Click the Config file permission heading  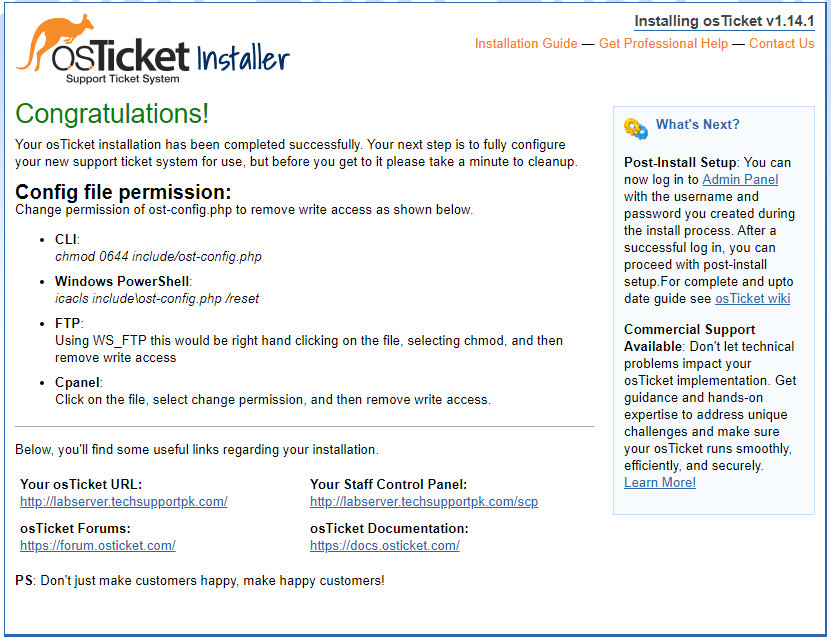(123, 192)
